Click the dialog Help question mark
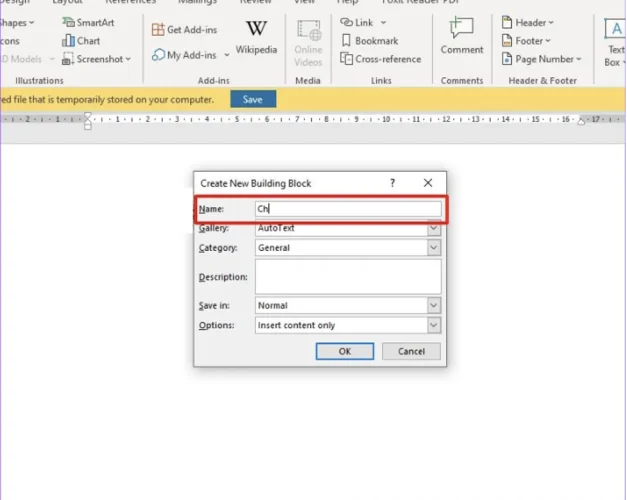Image resolution: width=627 pixels, height=500 pixels. (392, 183)
